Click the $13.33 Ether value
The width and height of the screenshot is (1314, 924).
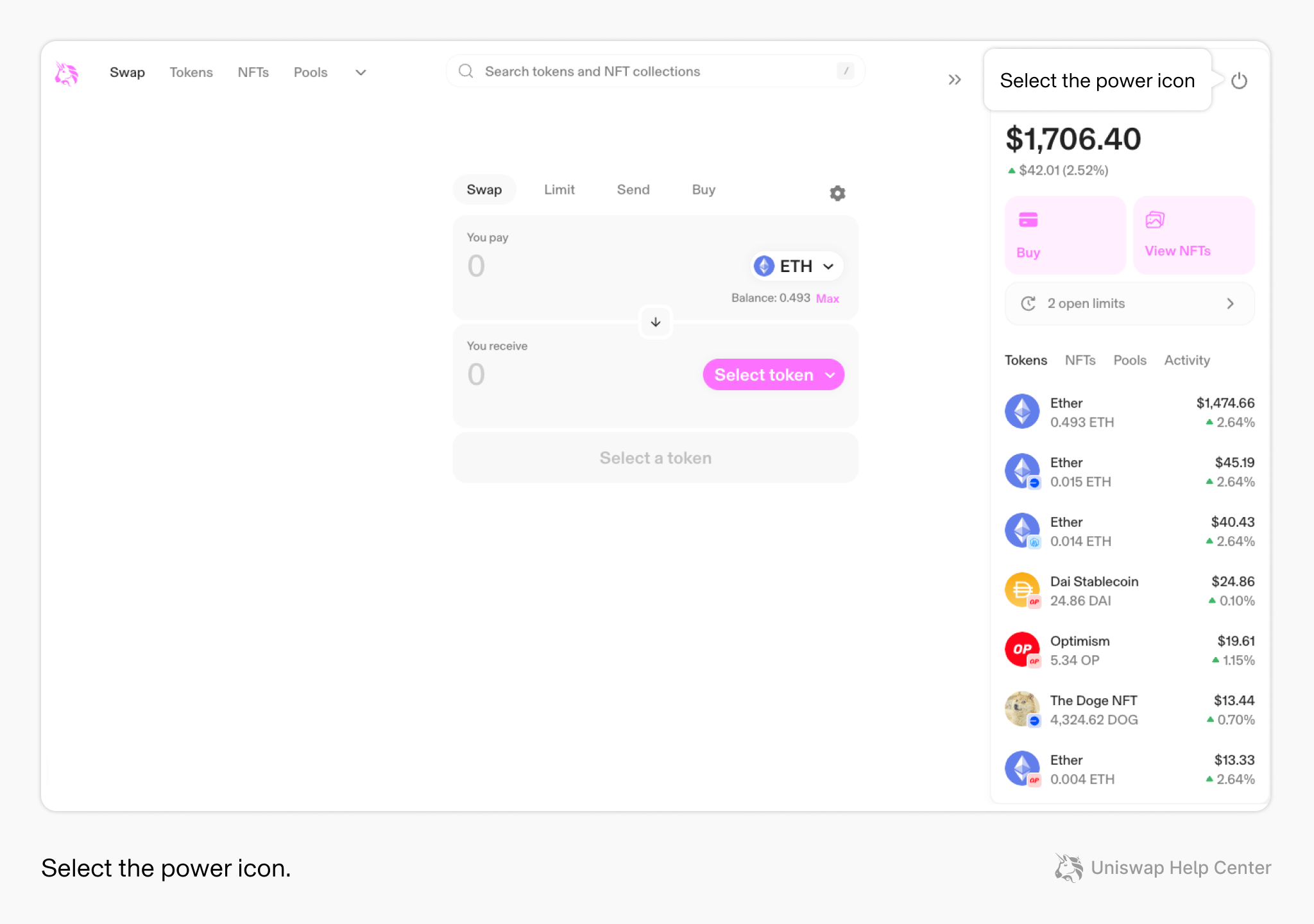pos(1234,760)
